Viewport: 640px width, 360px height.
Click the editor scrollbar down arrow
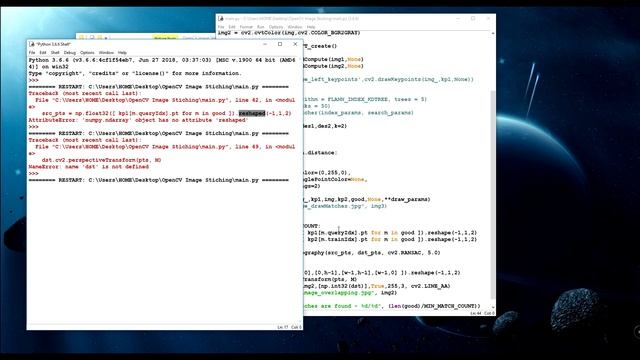click(493, 307)
